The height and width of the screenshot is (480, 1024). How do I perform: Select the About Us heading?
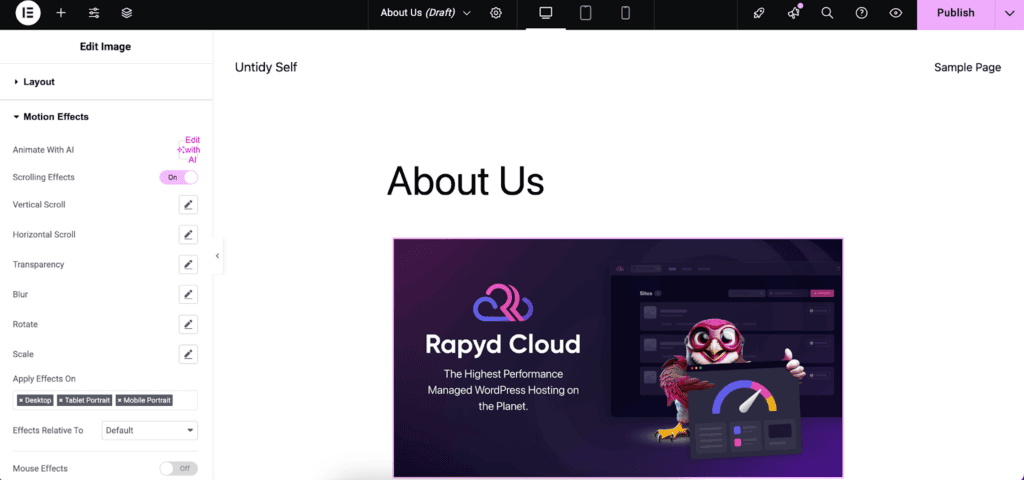pos(466,181)
